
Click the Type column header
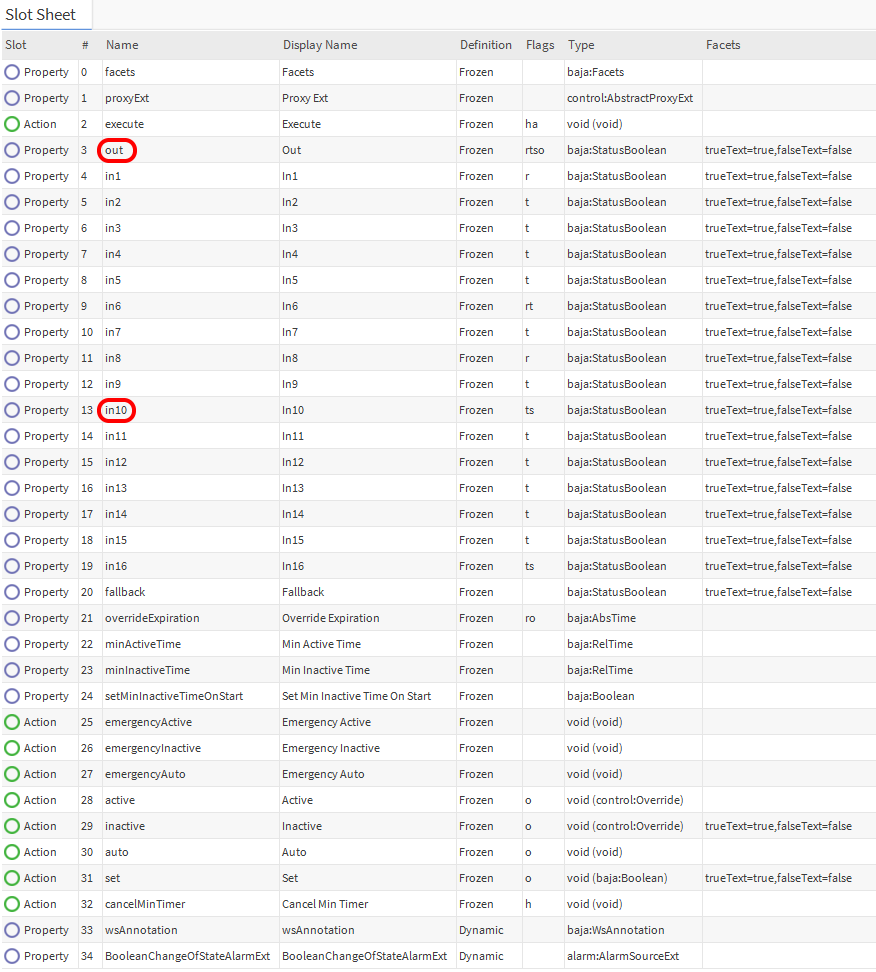point(581,45)
